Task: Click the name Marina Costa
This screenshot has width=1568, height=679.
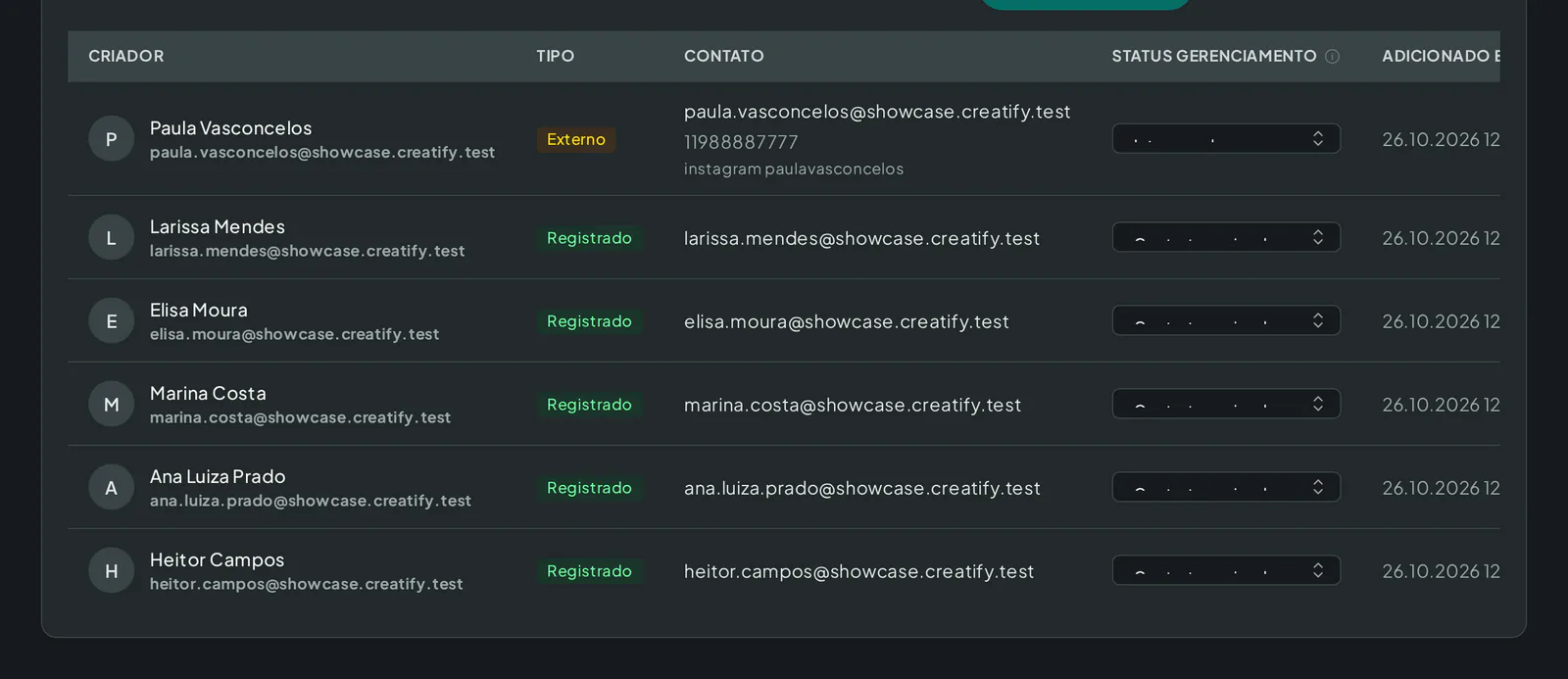Action: [208, 394]
